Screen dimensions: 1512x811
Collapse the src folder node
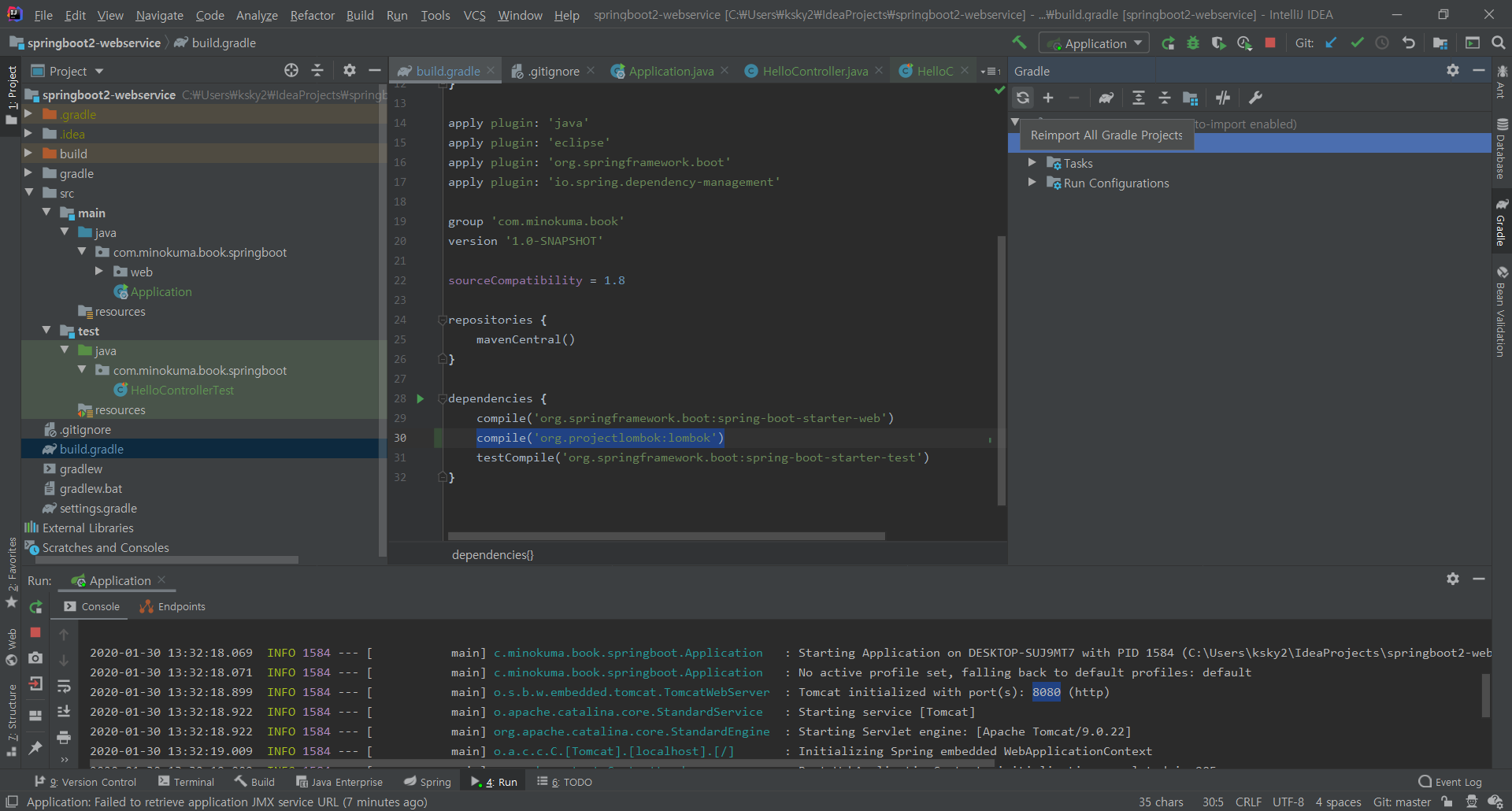click(x=28, y=192)
